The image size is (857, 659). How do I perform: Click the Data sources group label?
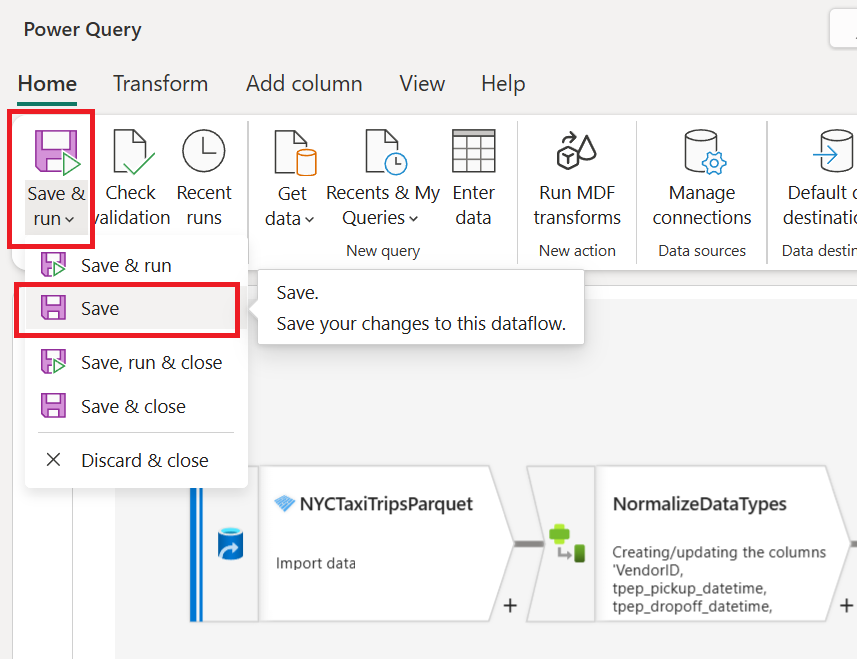tap(702, 251)
